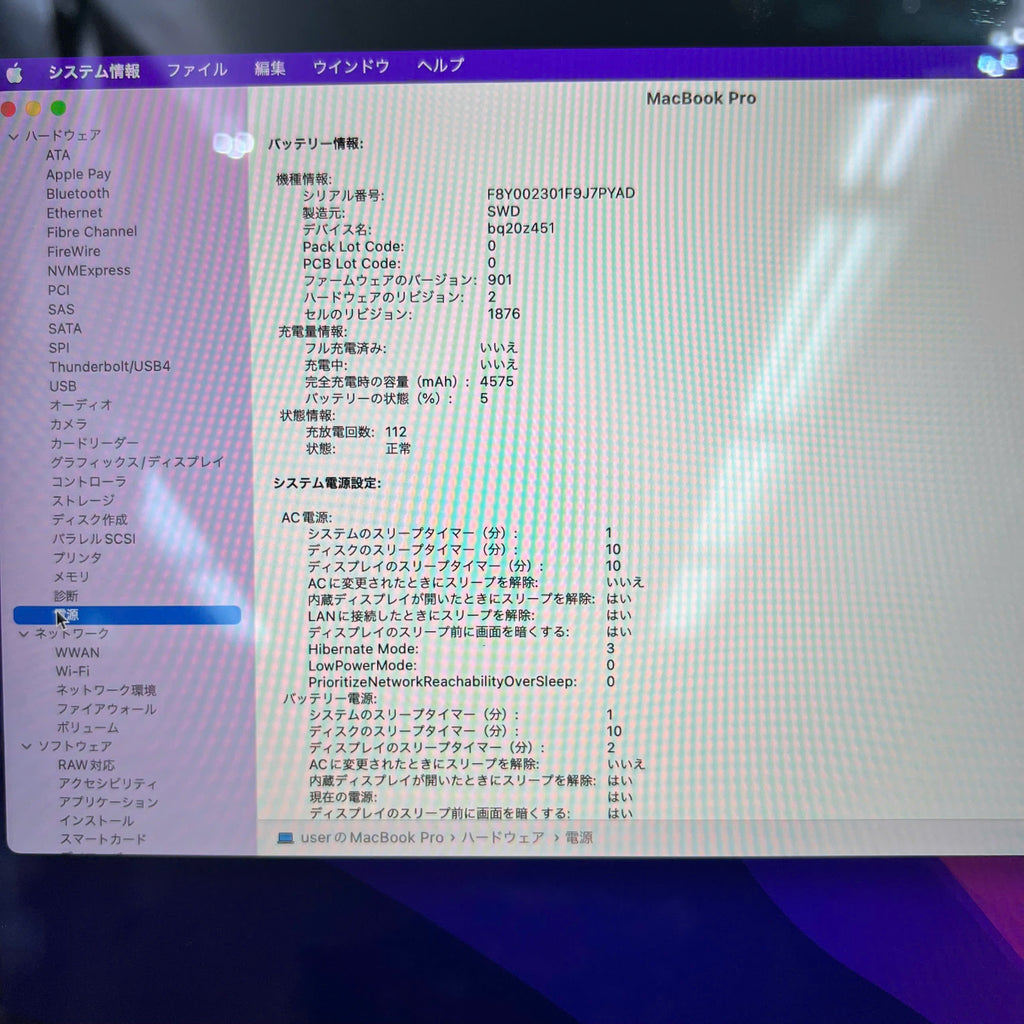Open the 編集 menu
Viewport: 1024px width, 1024px height.
point(270,68)
